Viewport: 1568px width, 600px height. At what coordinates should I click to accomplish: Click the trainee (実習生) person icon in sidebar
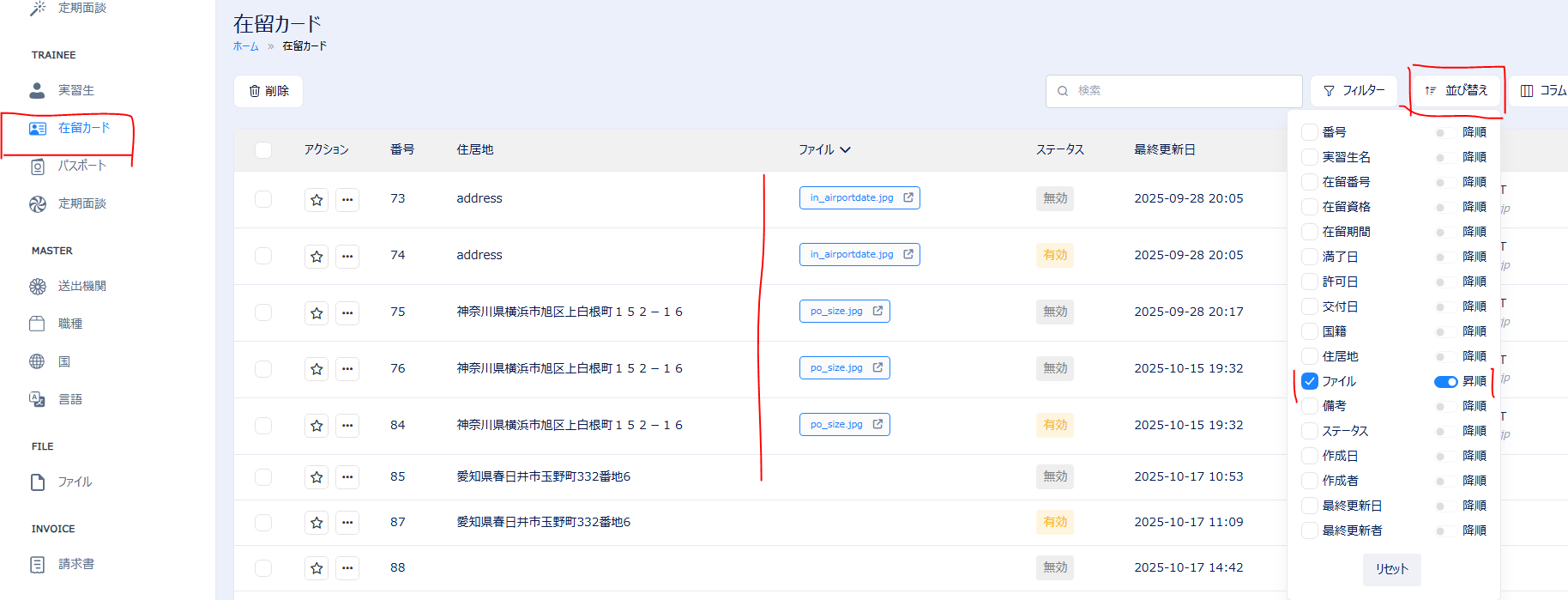[37, 90]
